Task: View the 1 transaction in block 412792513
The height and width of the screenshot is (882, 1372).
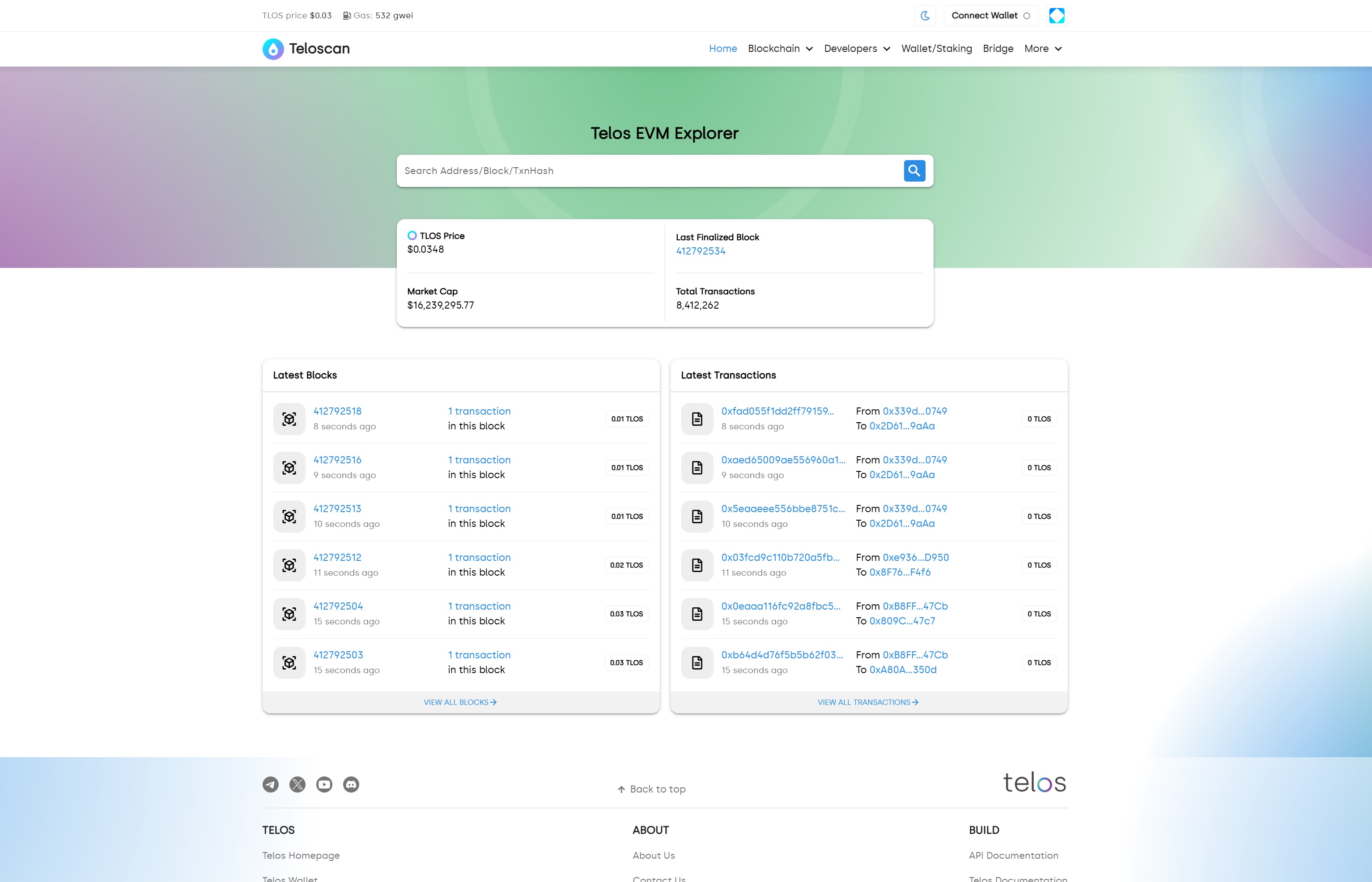Action: pyautogui.click(x=479, y=509)
